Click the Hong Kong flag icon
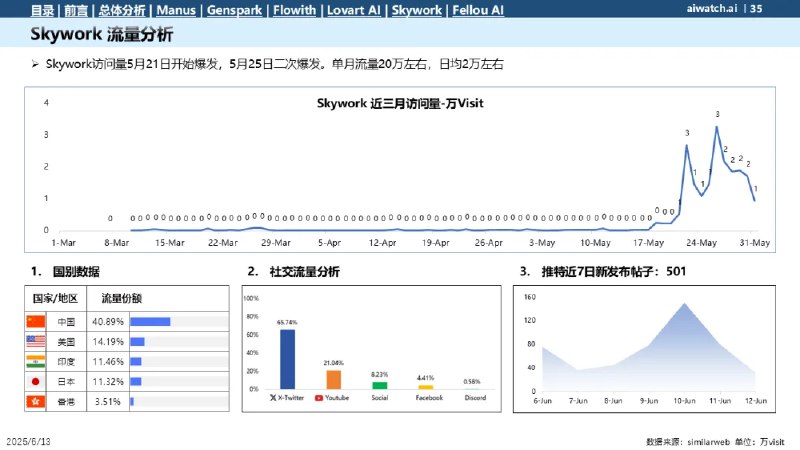Viewport: 800px width, 450px height. click(x=36, y=402)
